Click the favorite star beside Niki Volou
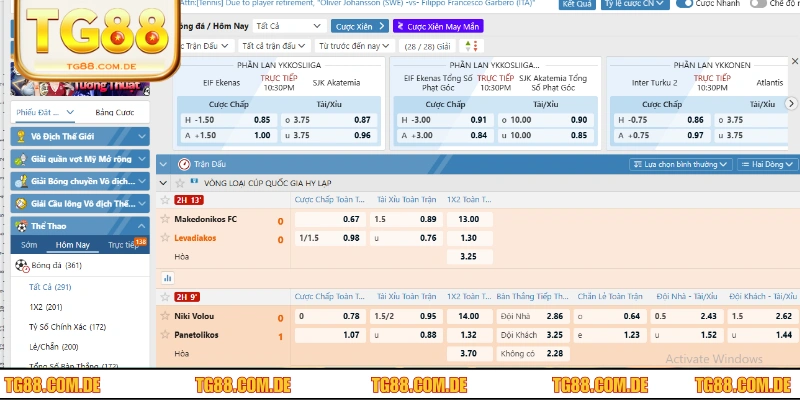Screen dimensions: 800x400 [x=166, y=315]
